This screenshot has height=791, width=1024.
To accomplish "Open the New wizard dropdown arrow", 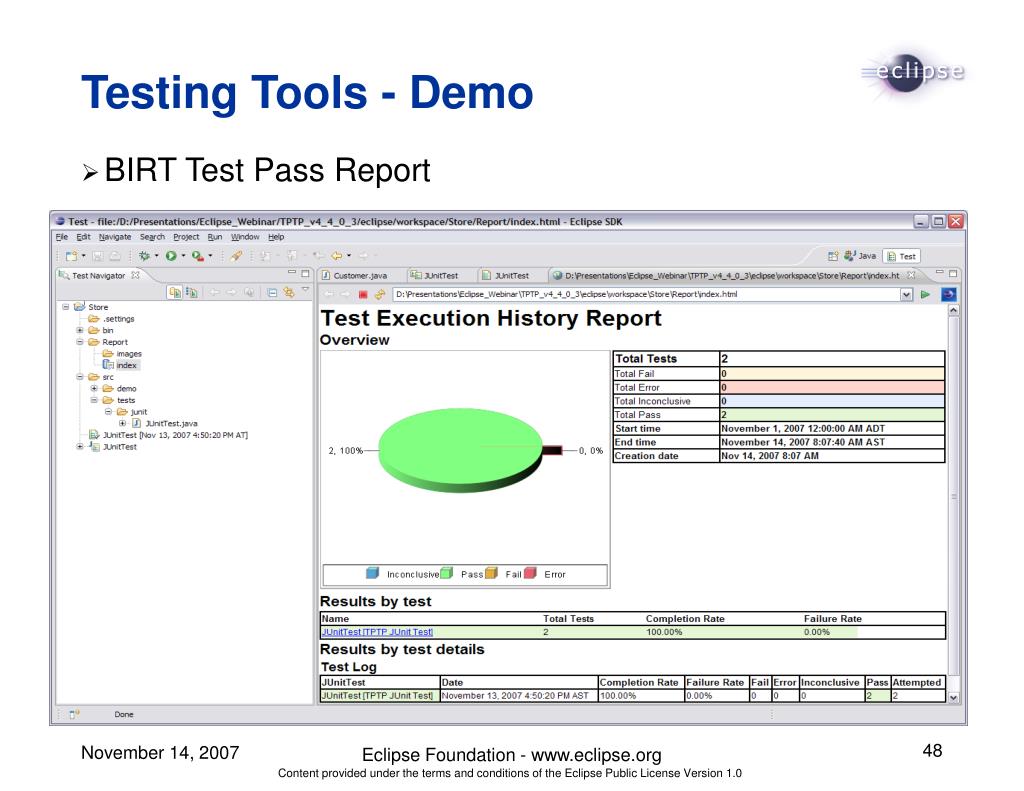I will pos(84,256).
